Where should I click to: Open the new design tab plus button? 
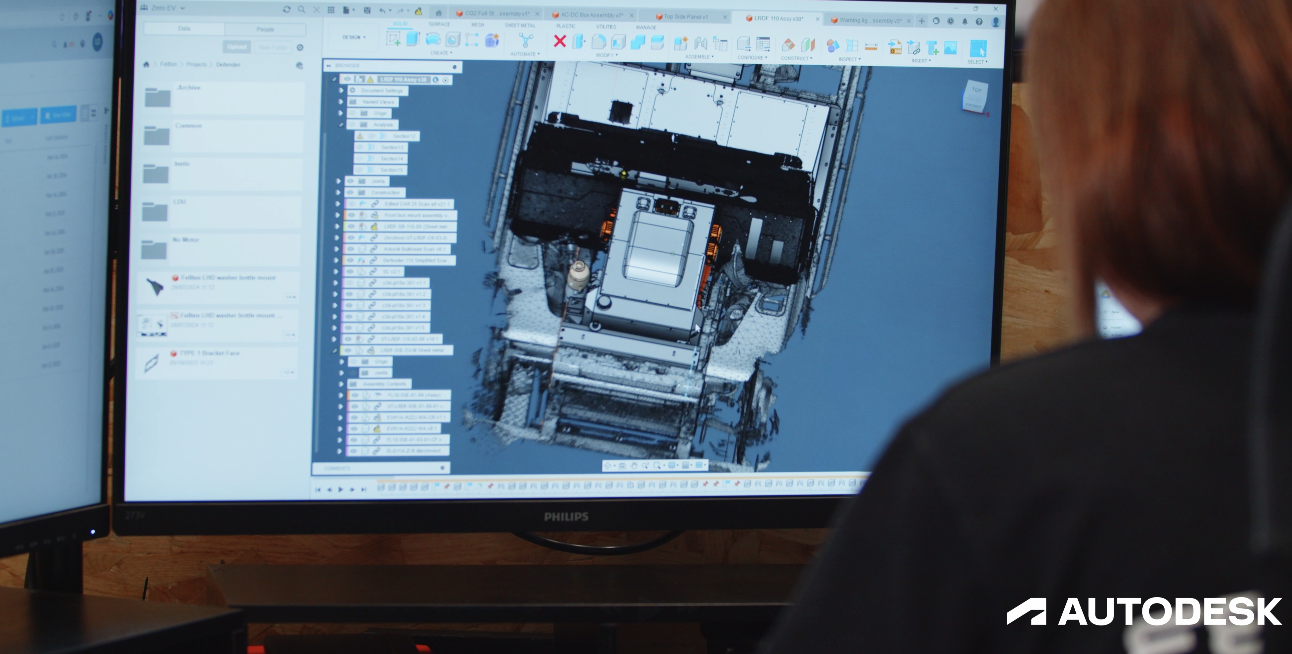pos(922,21)
